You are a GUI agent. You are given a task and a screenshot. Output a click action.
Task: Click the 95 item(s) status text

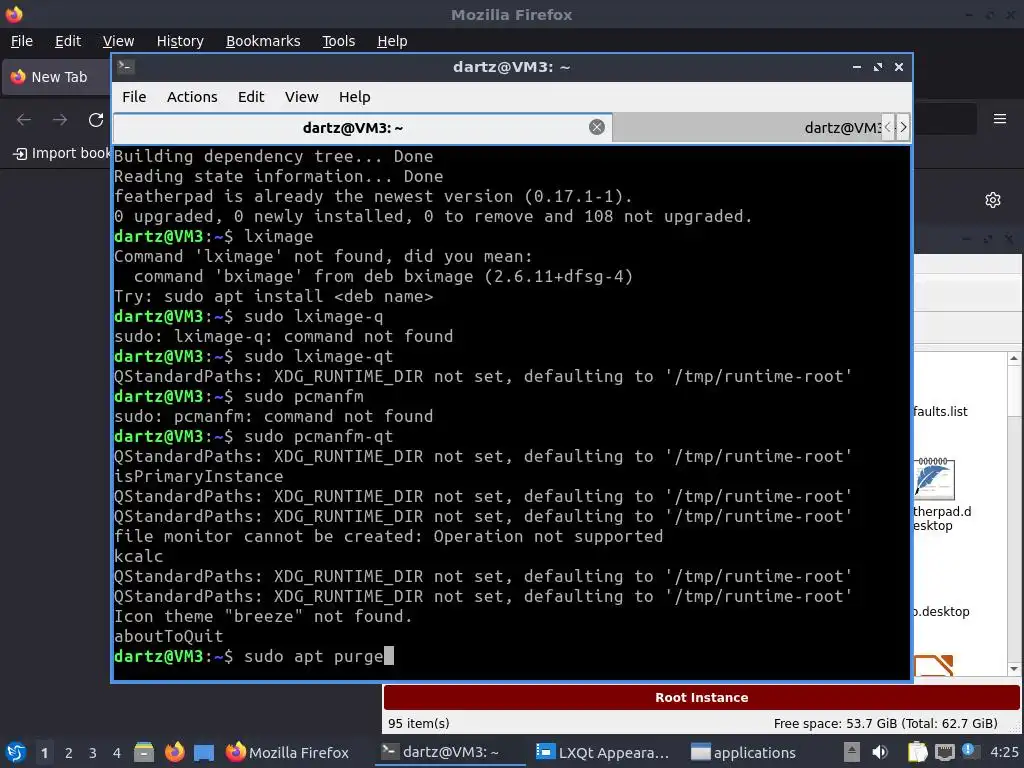tap(419, 724)
